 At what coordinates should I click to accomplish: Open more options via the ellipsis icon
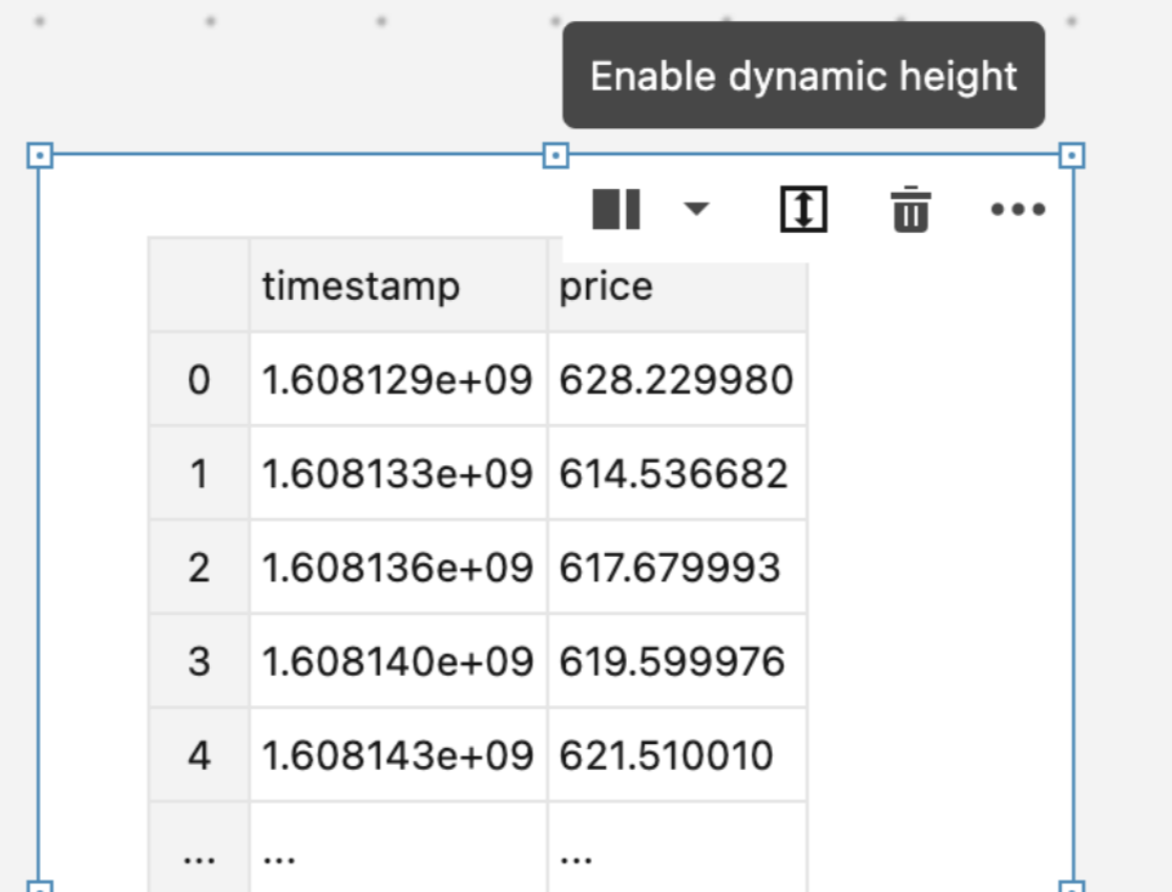pos(1018,209)
